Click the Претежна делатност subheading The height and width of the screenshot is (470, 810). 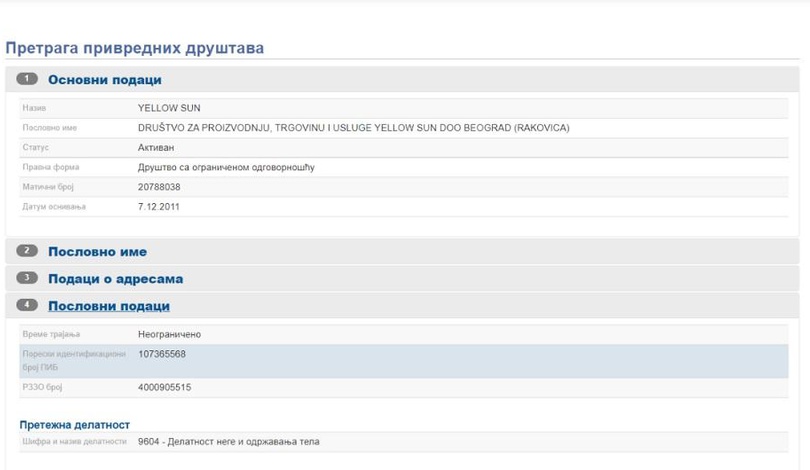coord(75,425)
